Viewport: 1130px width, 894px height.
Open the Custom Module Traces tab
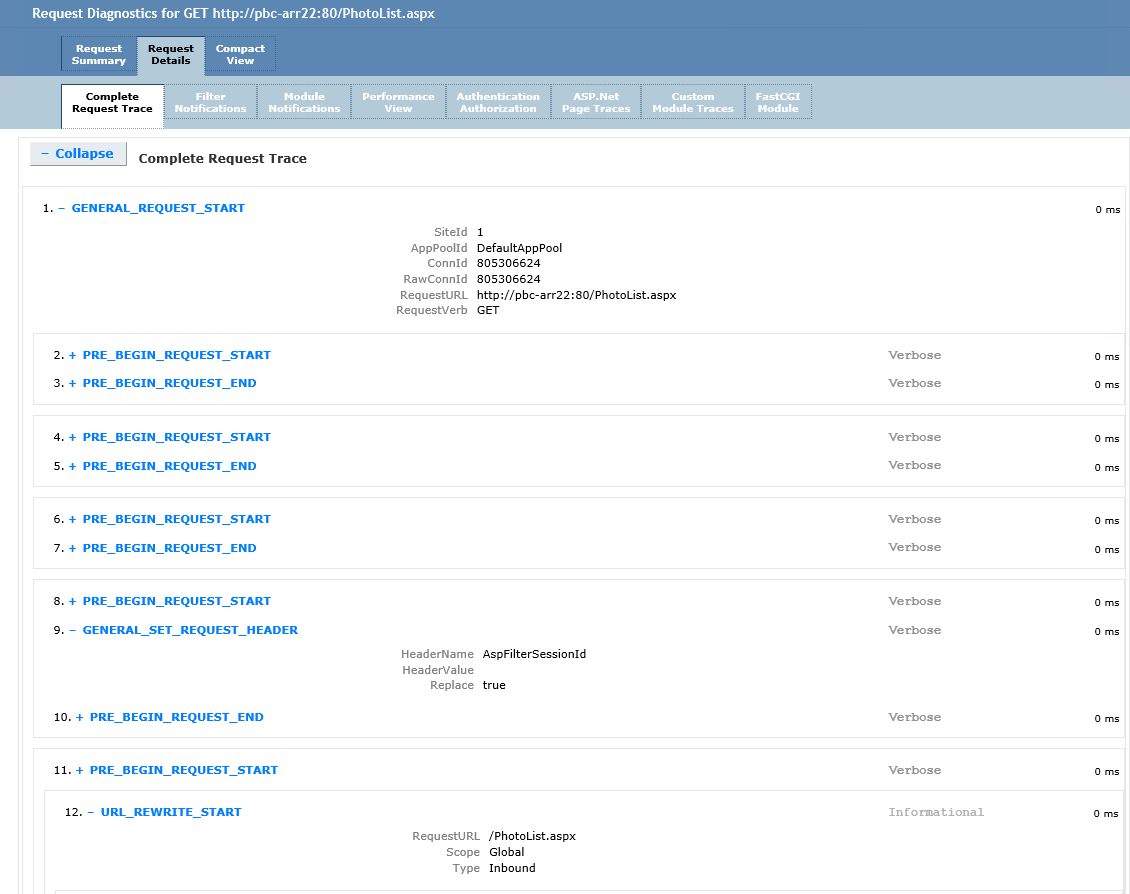(693, 103)
